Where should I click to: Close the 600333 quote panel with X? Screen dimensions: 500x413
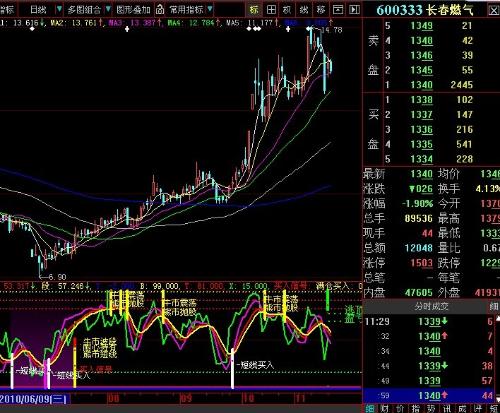pyautogui.click(x=494, y=10)
